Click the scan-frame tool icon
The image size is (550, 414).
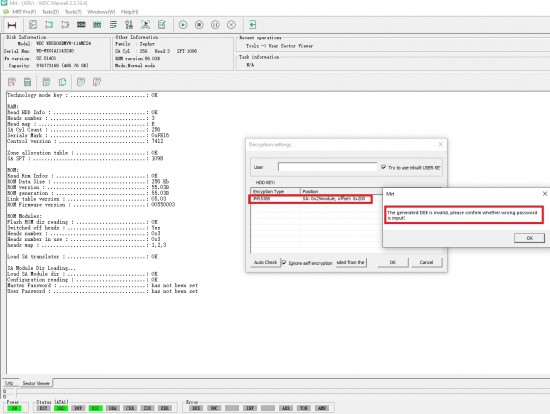click(x=145, y=25)
